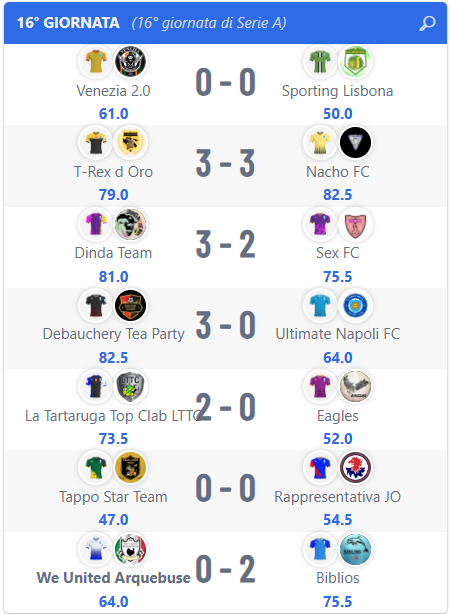Click Sporting Lisbona green crest logo
Viewport: 452px width, 614px height.
[355, 61]
